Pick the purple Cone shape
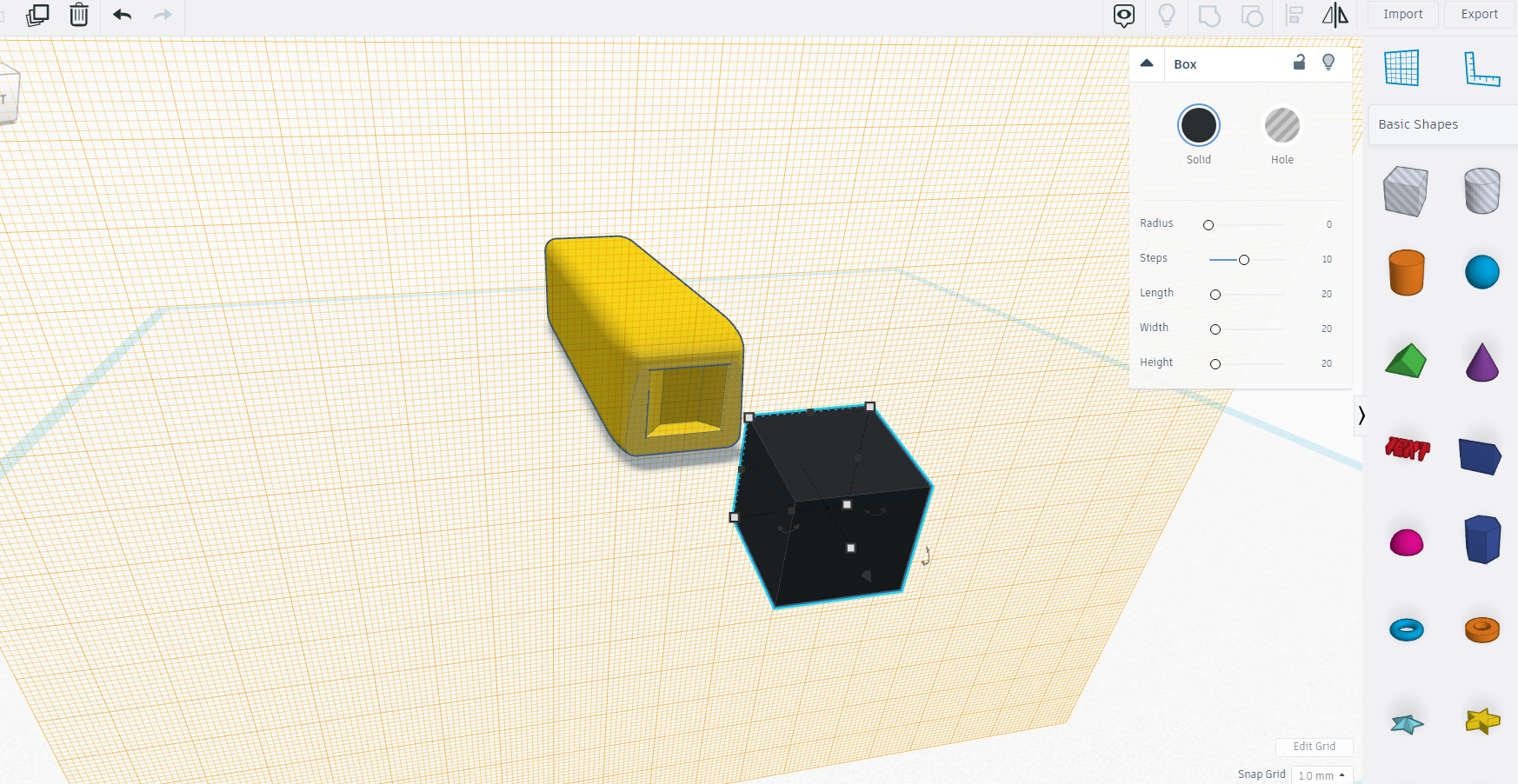 point(1482,362)
